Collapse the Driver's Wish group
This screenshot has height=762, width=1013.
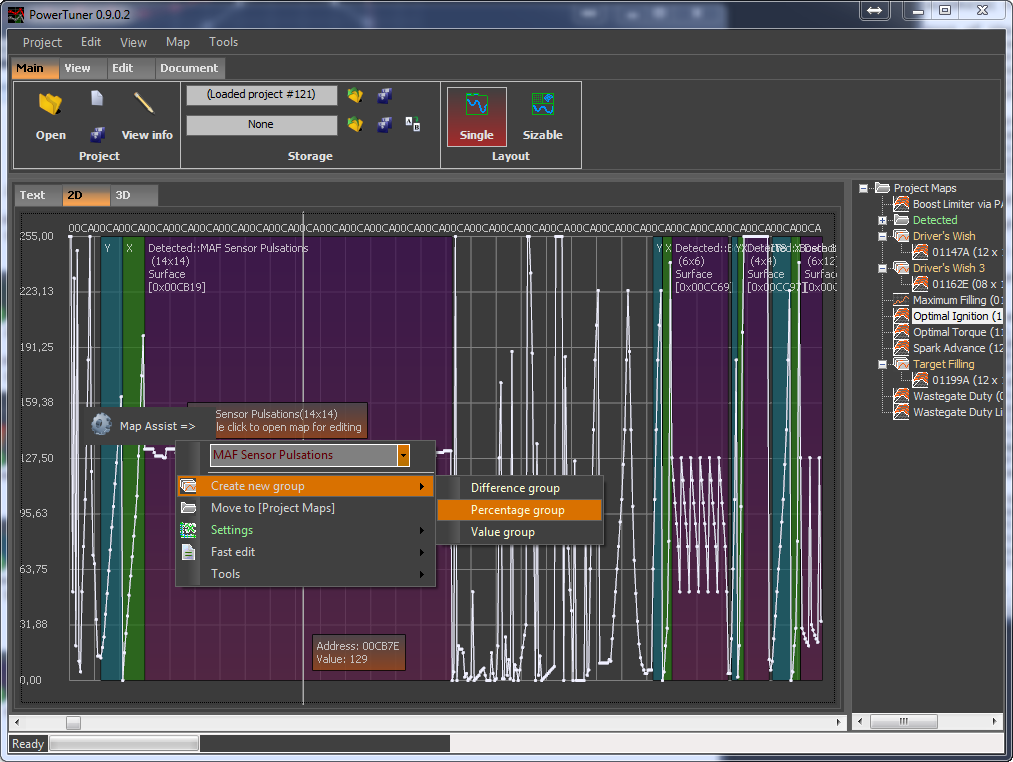tap(882, 237)
